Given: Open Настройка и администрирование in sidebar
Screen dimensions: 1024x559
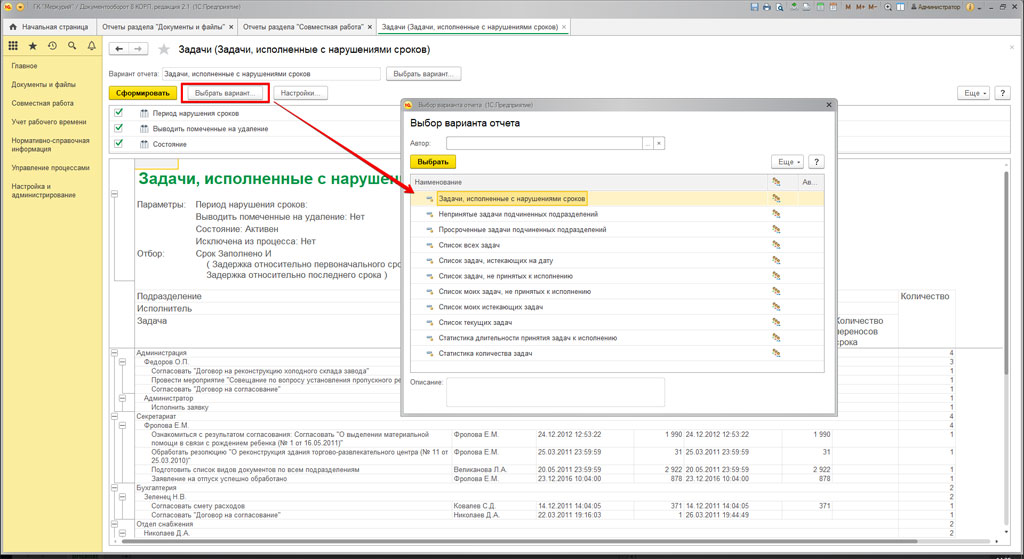Looking at the screenshot, I should click(x=43, y=191).
